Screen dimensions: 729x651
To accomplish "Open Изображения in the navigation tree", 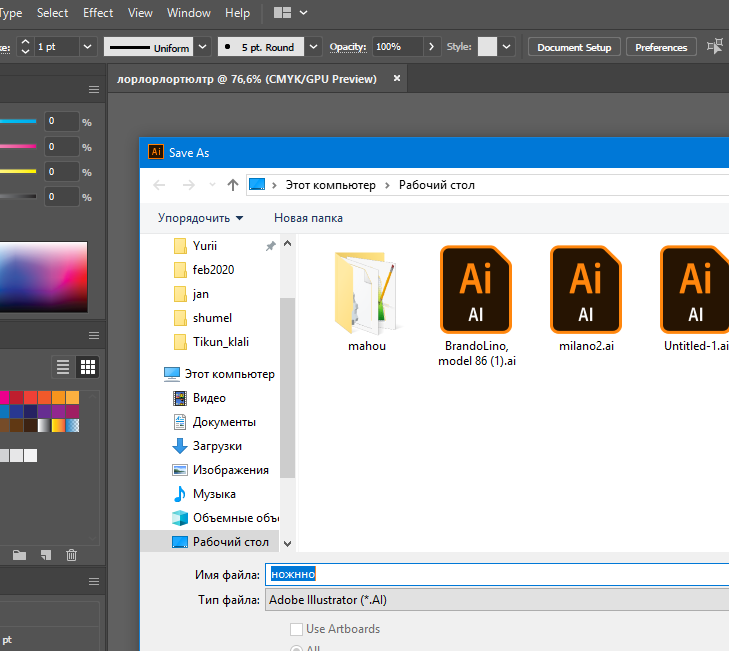I will click(231, 470).
